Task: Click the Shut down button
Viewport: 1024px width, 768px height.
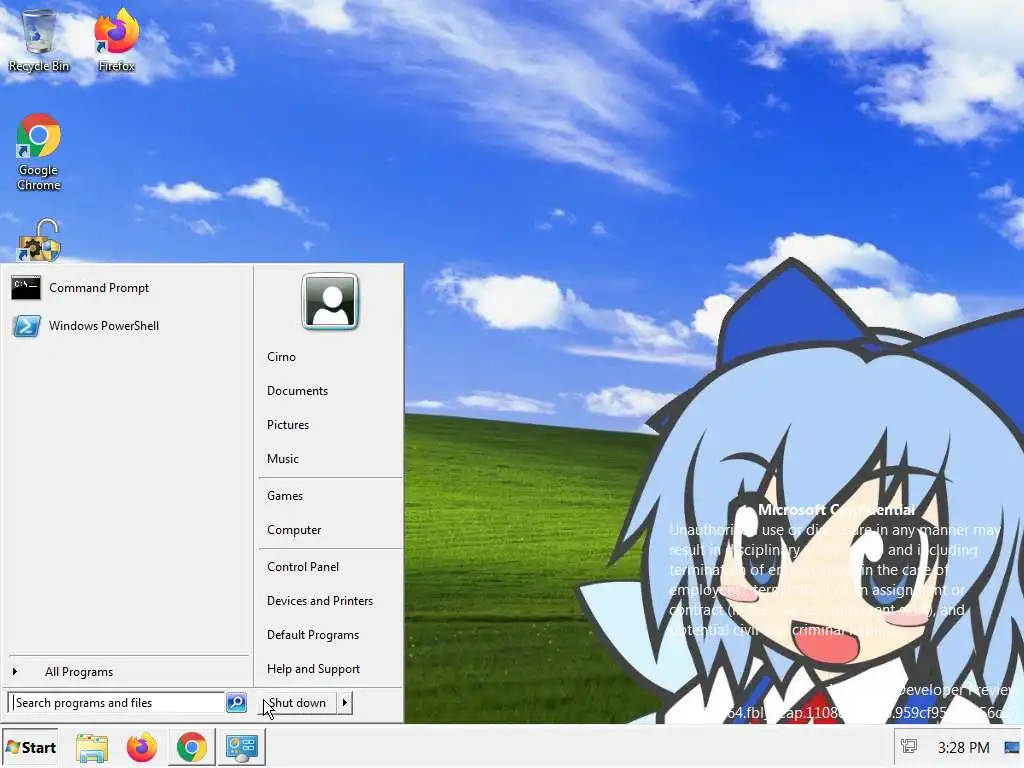Action: coord(298,703)
